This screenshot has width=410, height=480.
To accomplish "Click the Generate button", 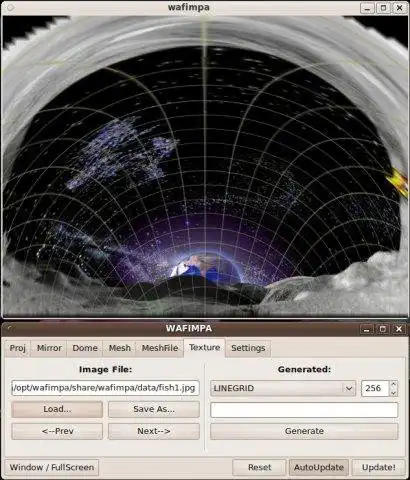I will coord(304,431).
